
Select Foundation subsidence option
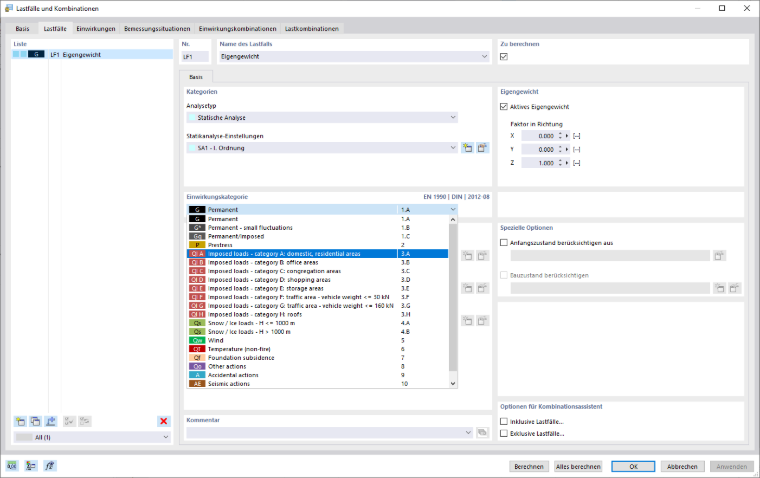(317, 358)
